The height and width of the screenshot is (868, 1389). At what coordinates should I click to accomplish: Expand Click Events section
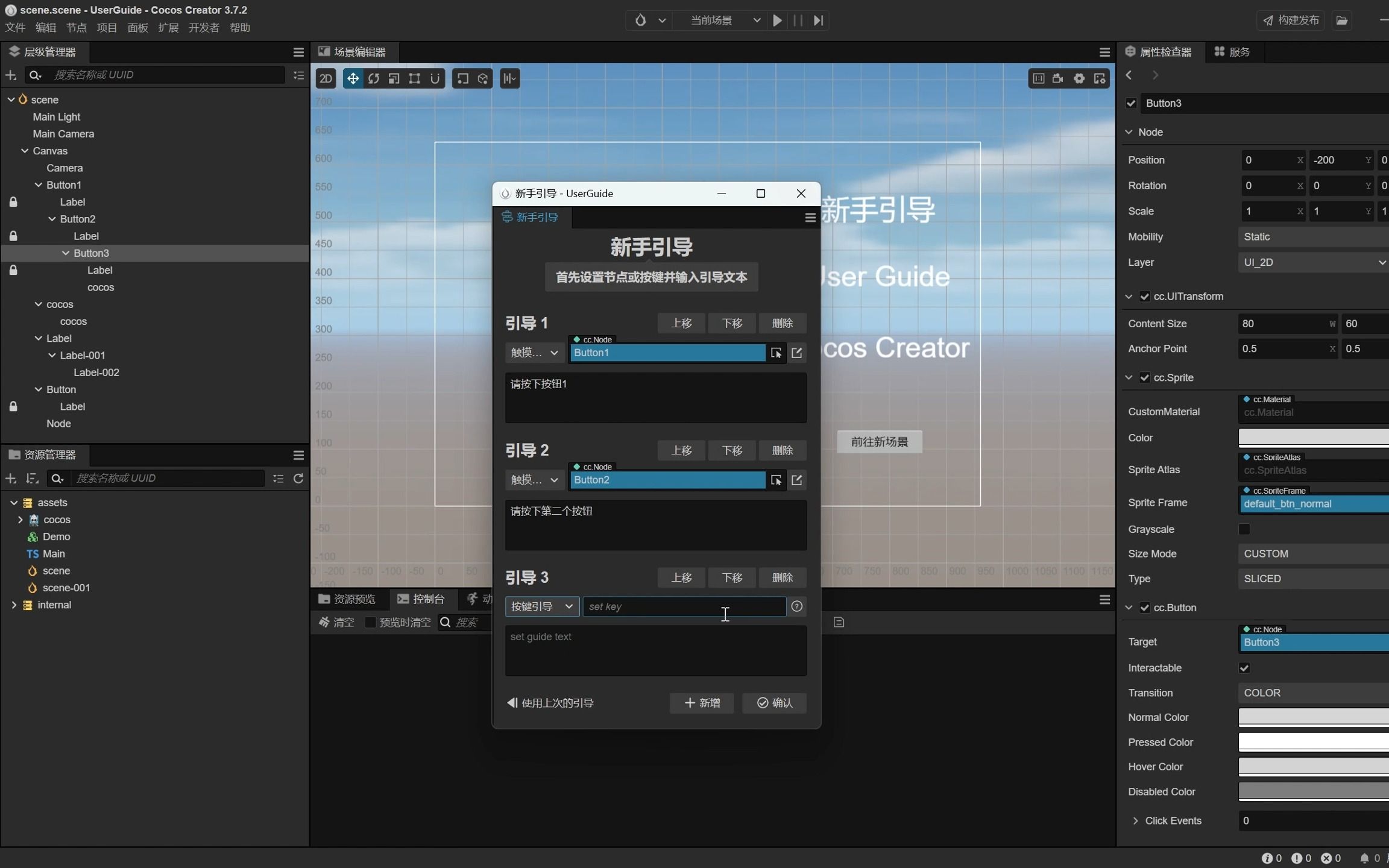coord(1135,821)
